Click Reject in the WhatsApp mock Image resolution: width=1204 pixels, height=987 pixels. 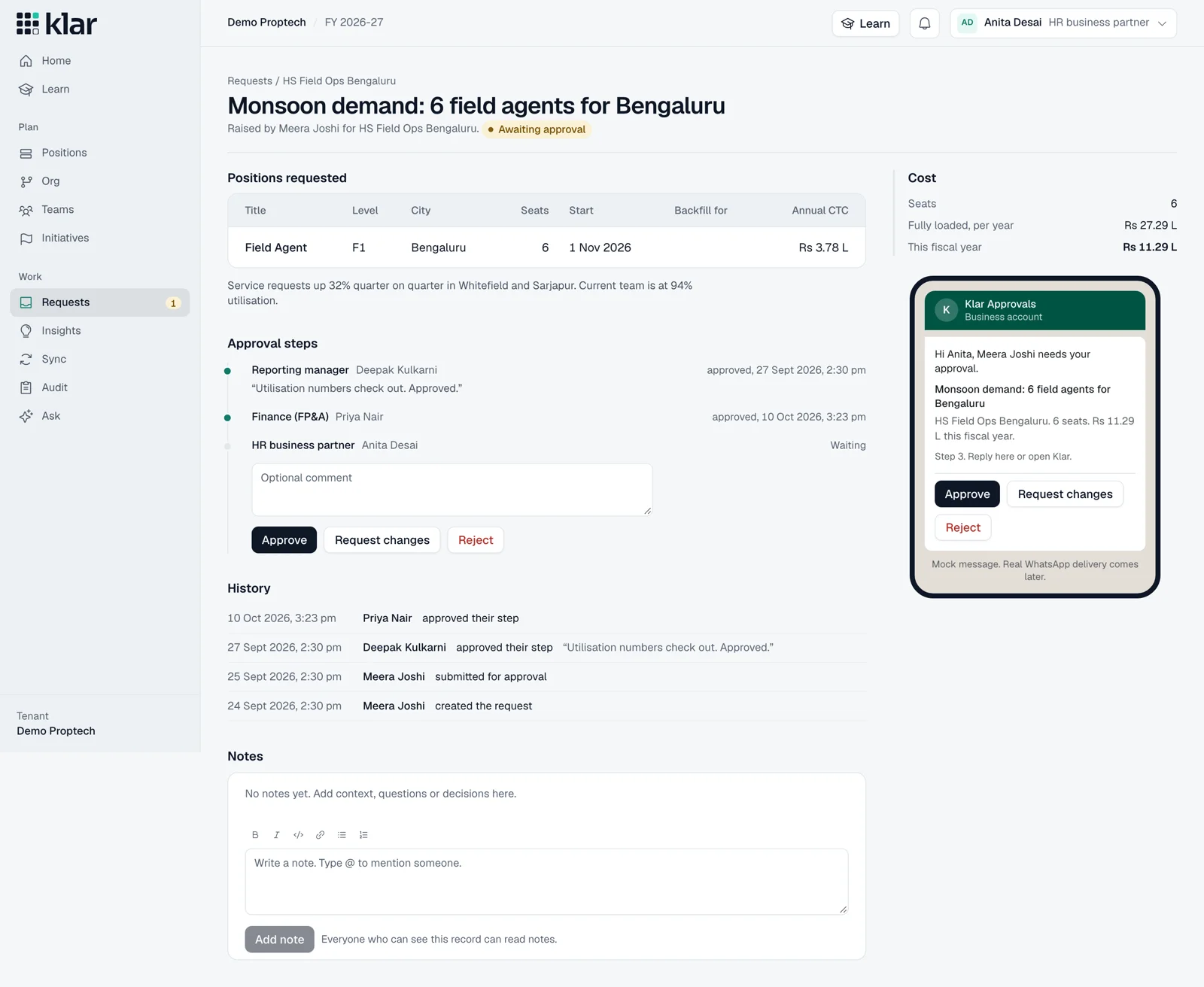point(962,527)
